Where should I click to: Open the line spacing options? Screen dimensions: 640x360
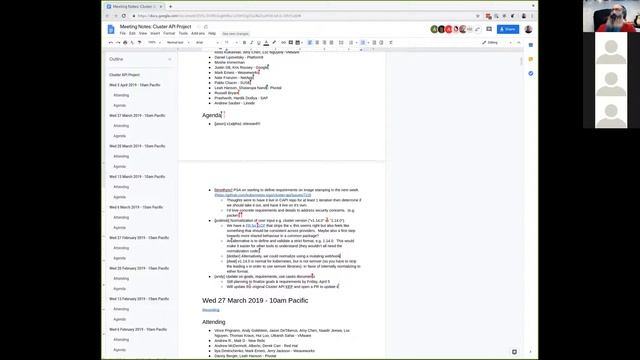coord(341,42)
